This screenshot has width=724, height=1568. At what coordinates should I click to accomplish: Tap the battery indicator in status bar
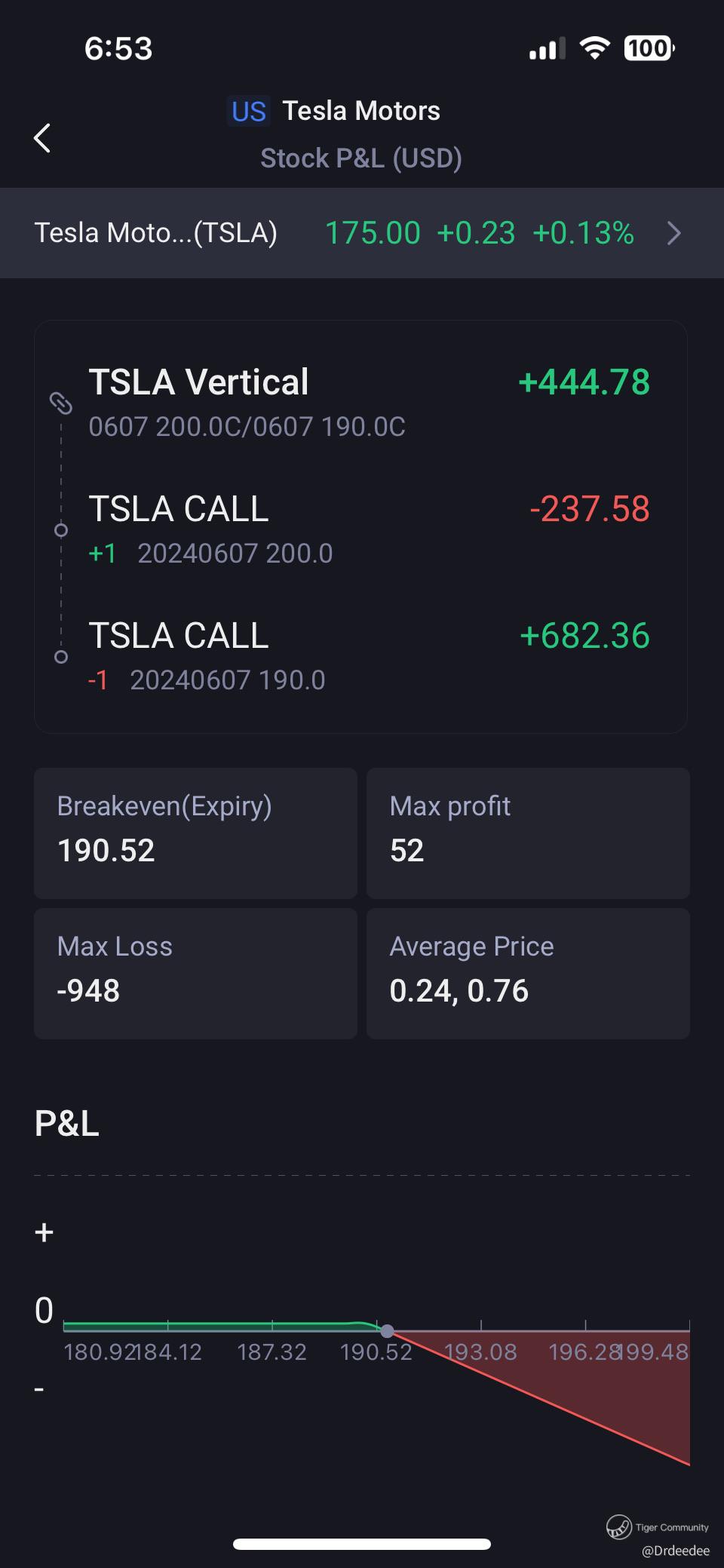coord(649,49)
